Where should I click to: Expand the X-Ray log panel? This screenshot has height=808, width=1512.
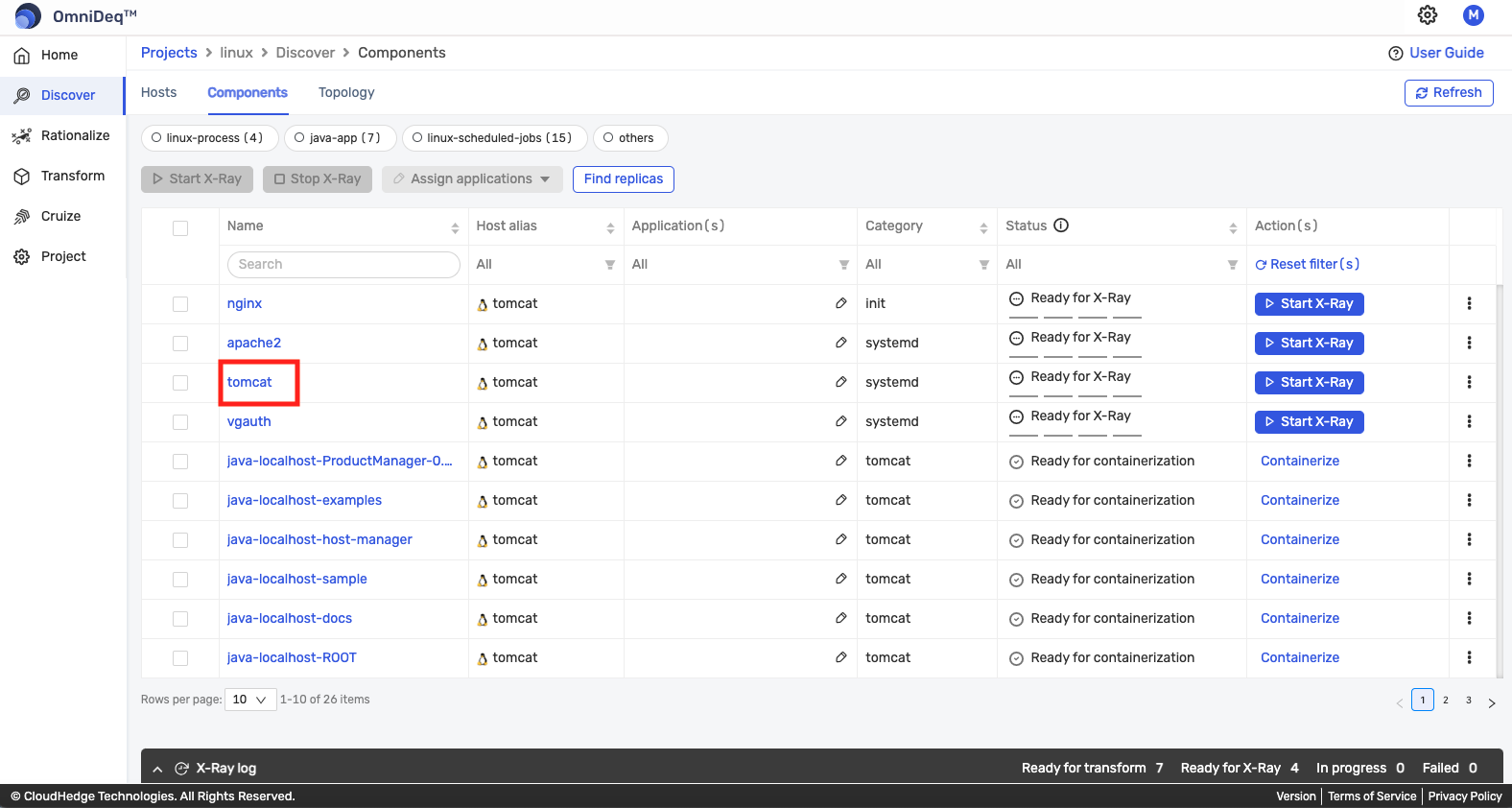157,769
